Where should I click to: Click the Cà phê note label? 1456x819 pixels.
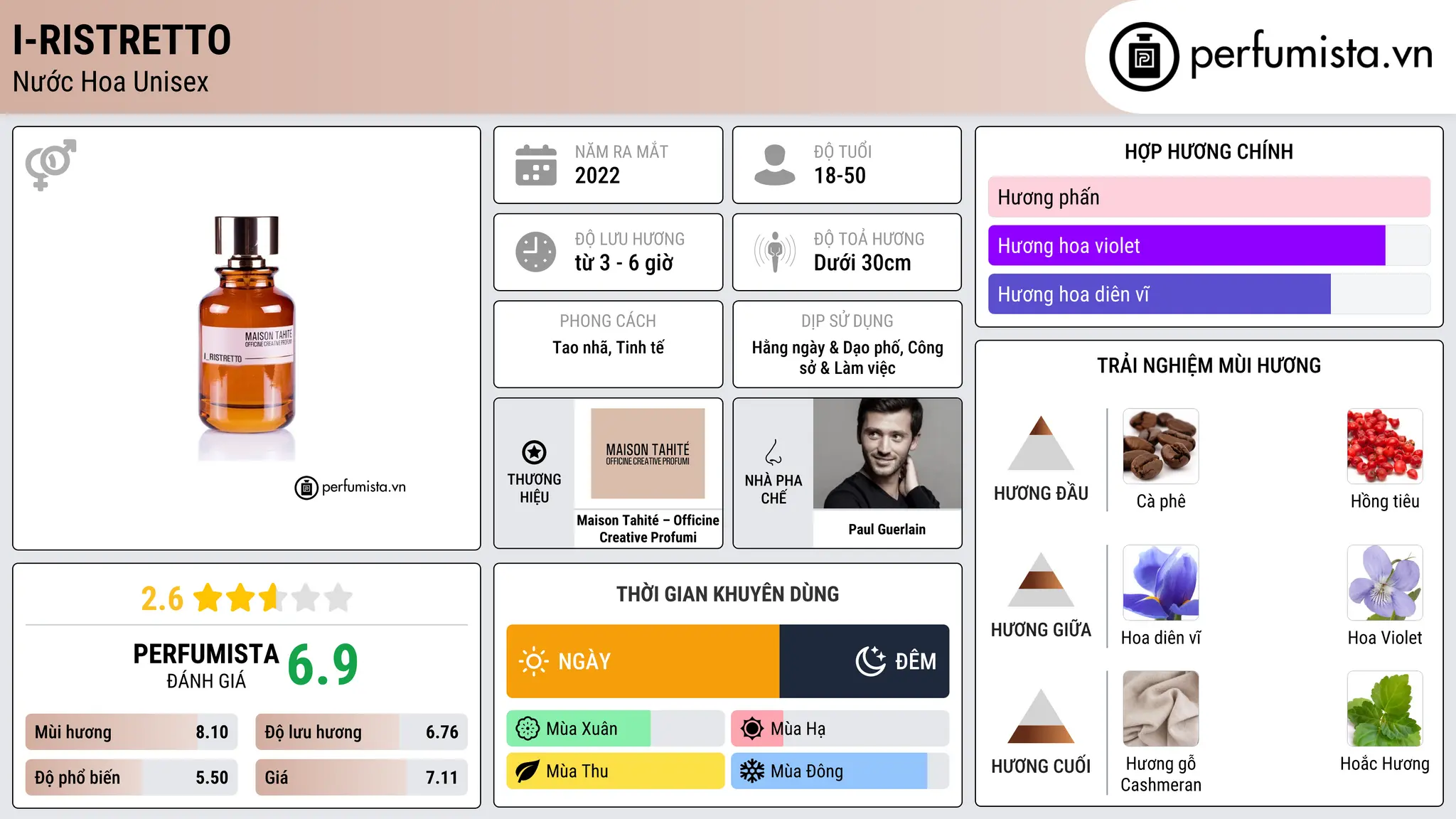[x=1160, y=501]
